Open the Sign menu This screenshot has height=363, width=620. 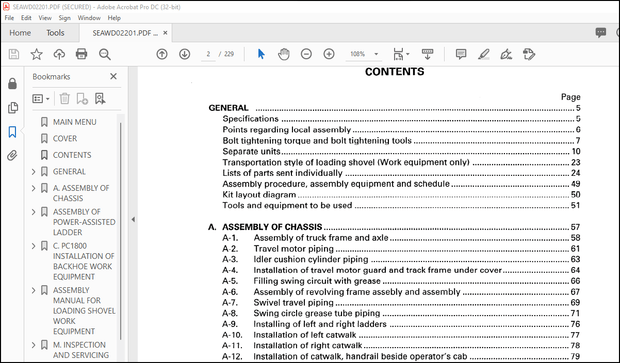tap(64, 18)
